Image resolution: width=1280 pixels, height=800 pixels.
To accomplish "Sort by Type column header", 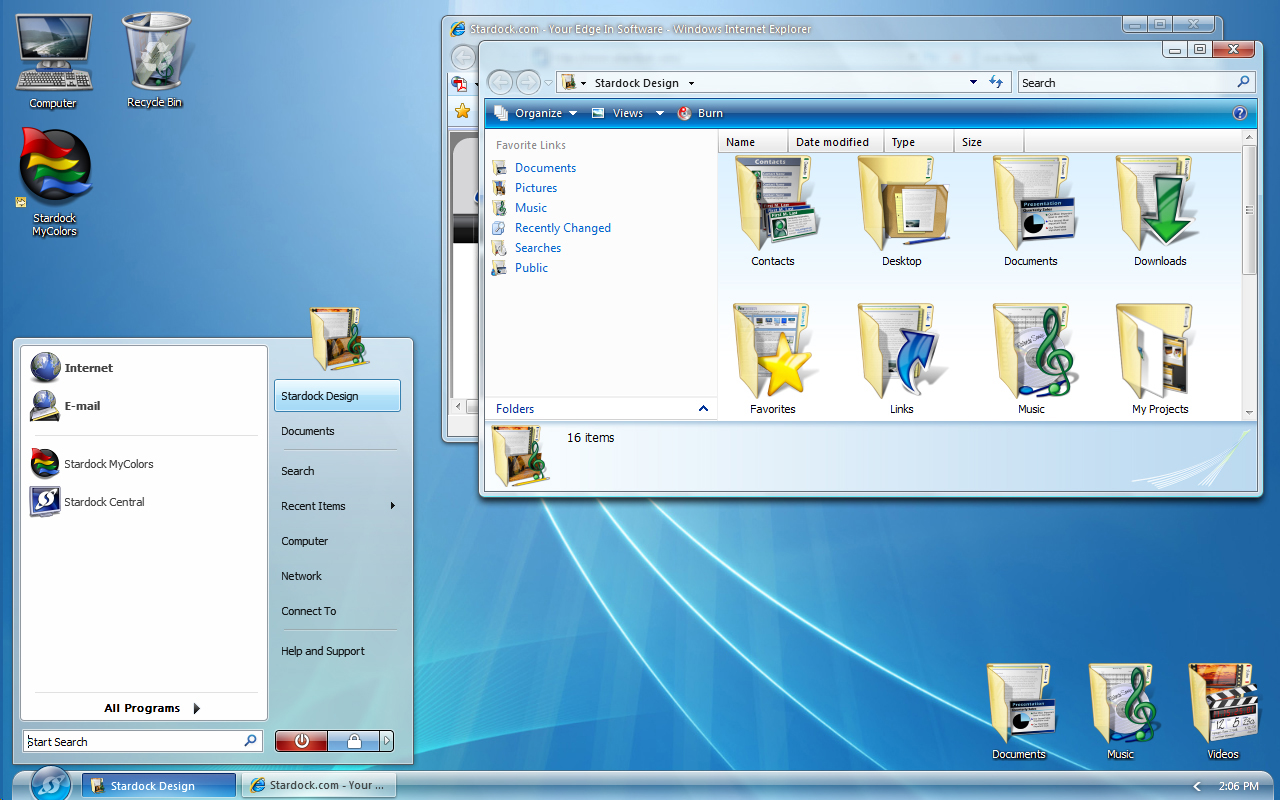I will [x=919, y=142].
